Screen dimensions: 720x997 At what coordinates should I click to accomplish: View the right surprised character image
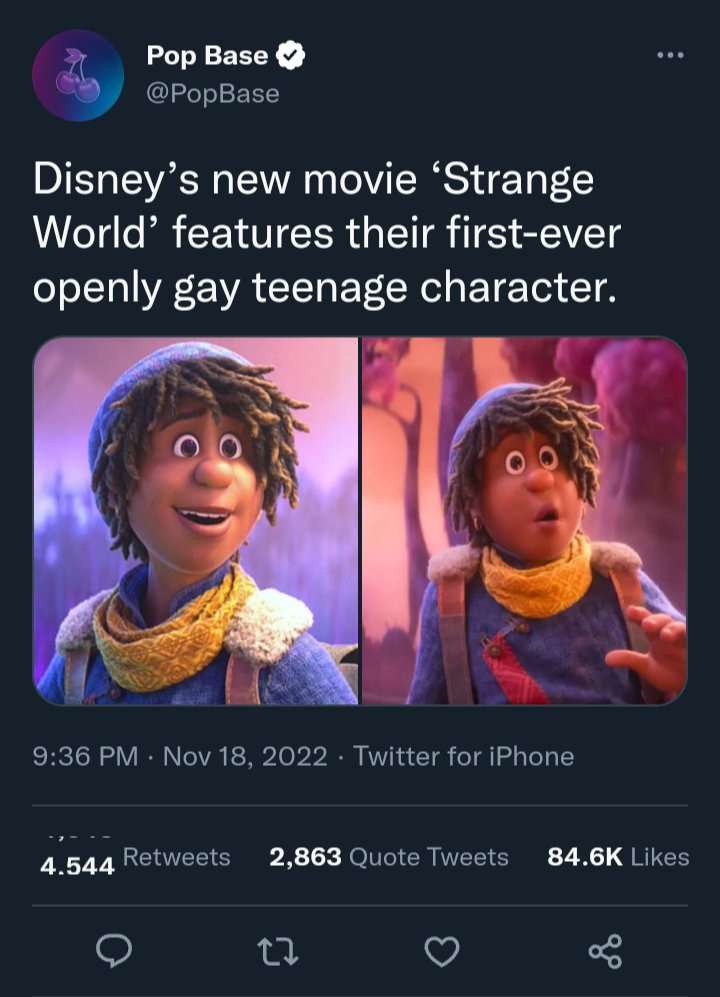pos(525,521)
